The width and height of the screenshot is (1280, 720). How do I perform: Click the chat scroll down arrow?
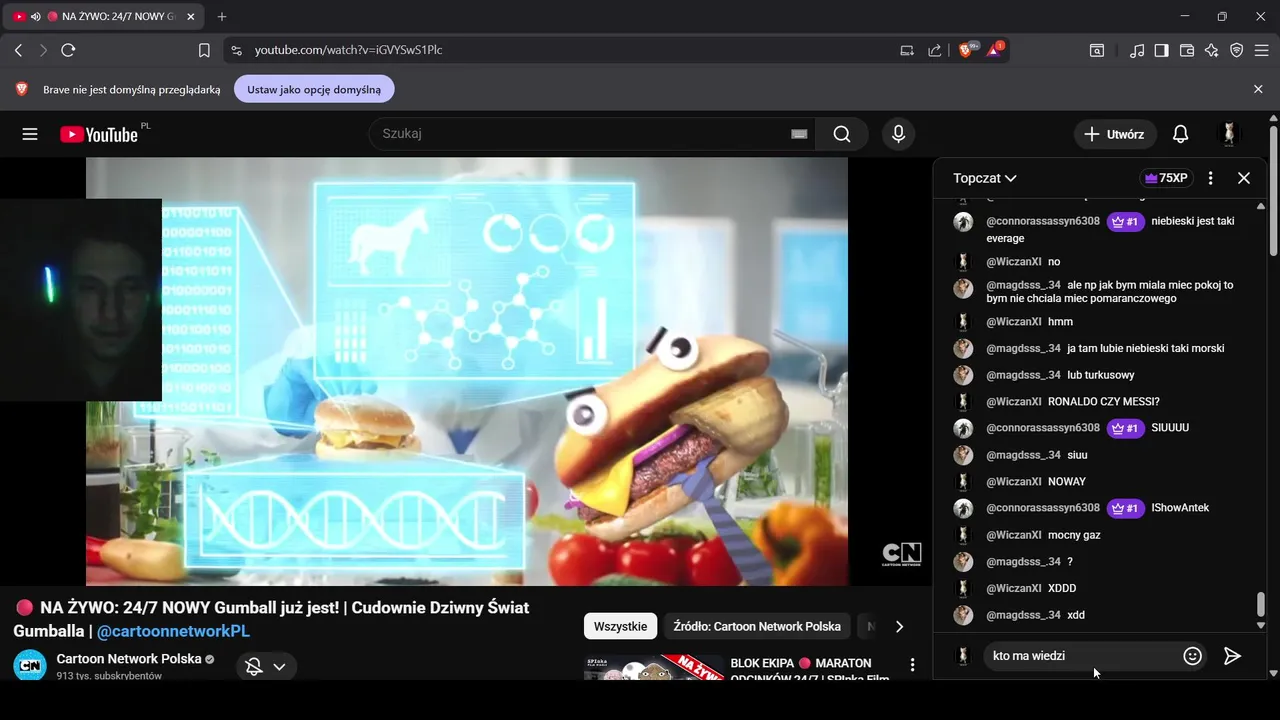(1260, 625)
